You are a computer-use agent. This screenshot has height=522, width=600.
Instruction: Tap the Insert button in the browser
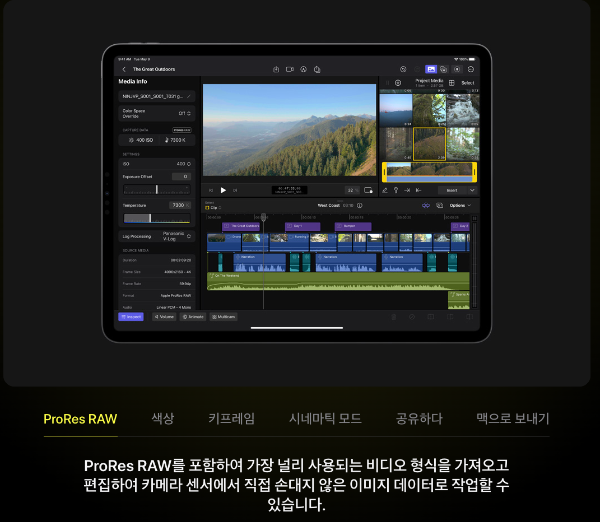[452, 190]
